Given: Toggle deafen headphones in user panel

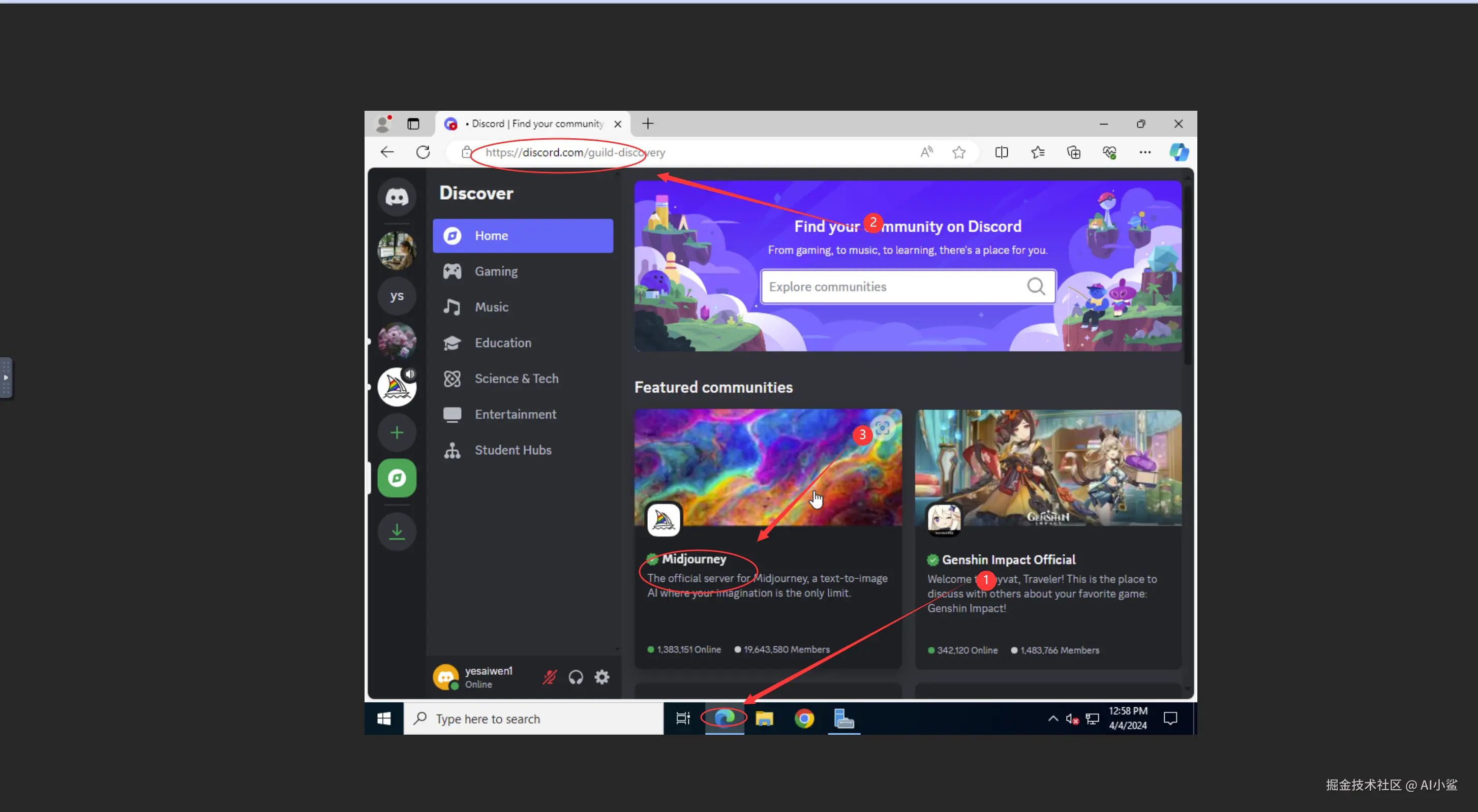Looking at the screenshot, I should pos(576,677).
